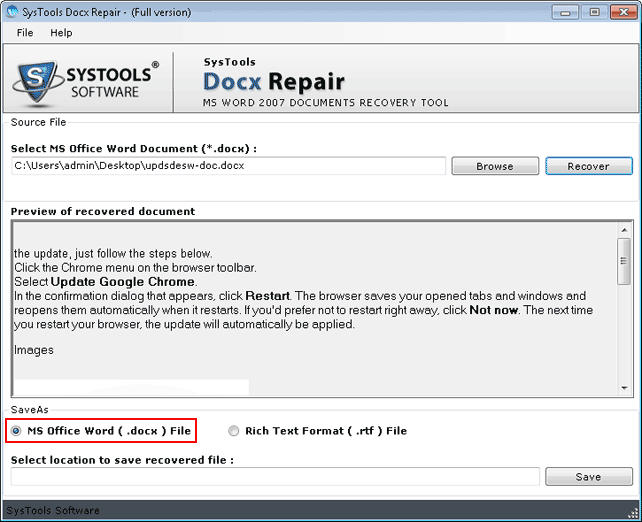Viewport: 642px width, 522px height.
Task: Click the Browse button
Action: point(495,166)
